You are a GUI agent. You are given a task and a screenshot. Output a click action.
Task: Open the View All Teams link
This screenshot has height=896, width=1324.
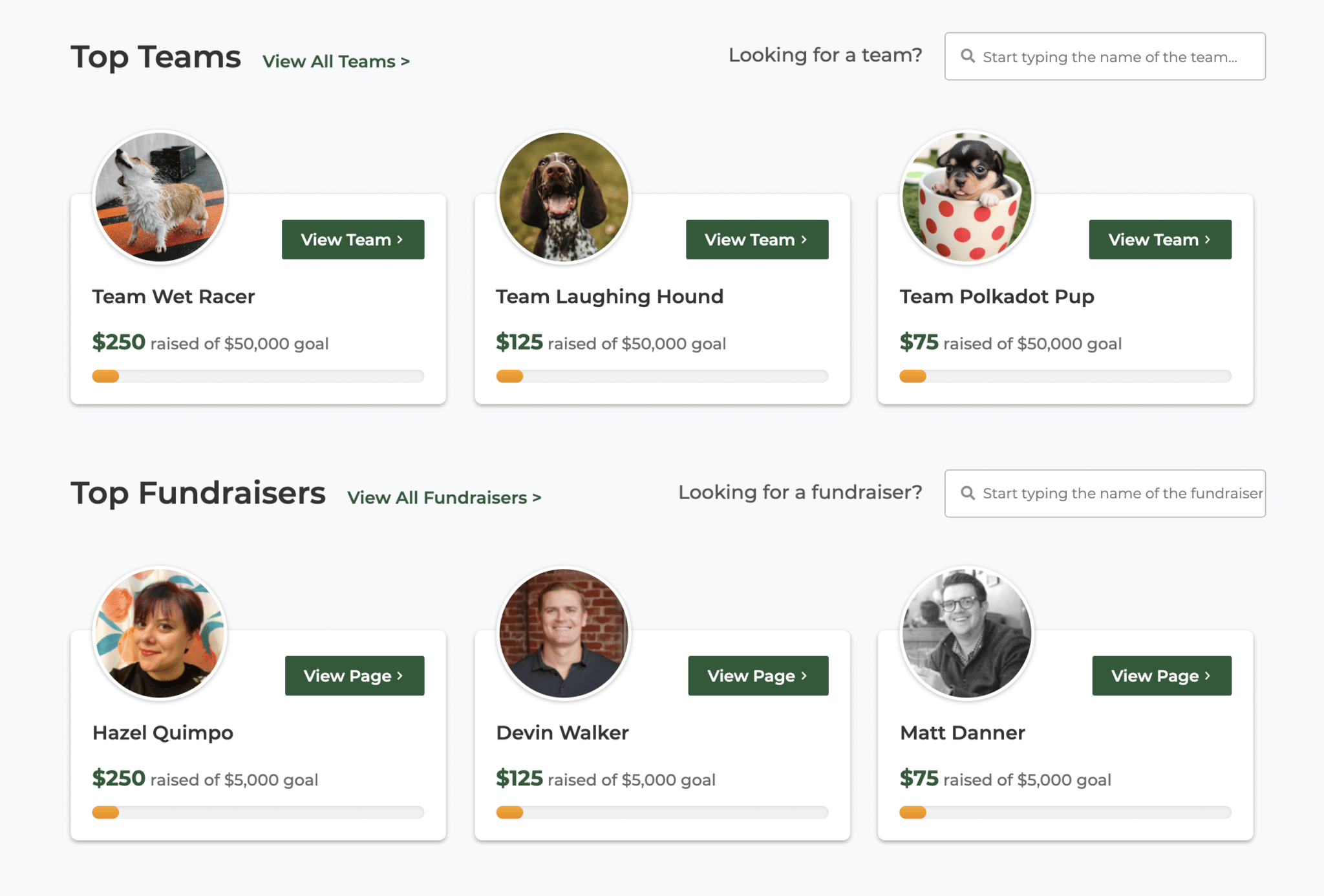(x=335, y=61)
